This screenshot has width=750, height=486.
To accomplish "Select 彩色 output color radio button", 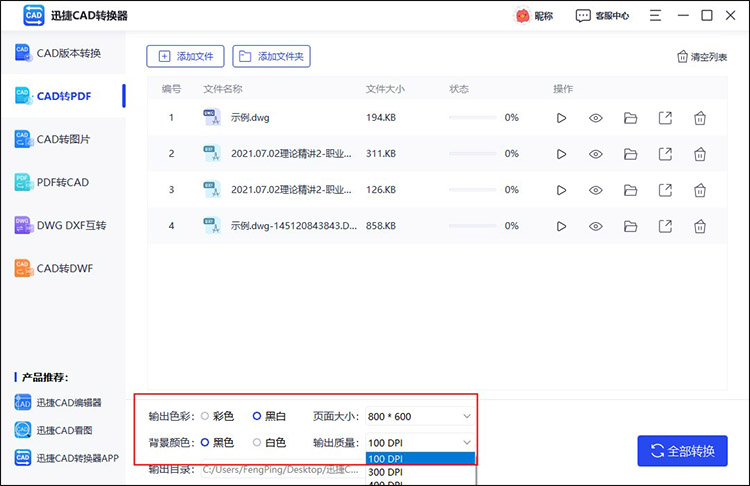I will pos(205,416).
